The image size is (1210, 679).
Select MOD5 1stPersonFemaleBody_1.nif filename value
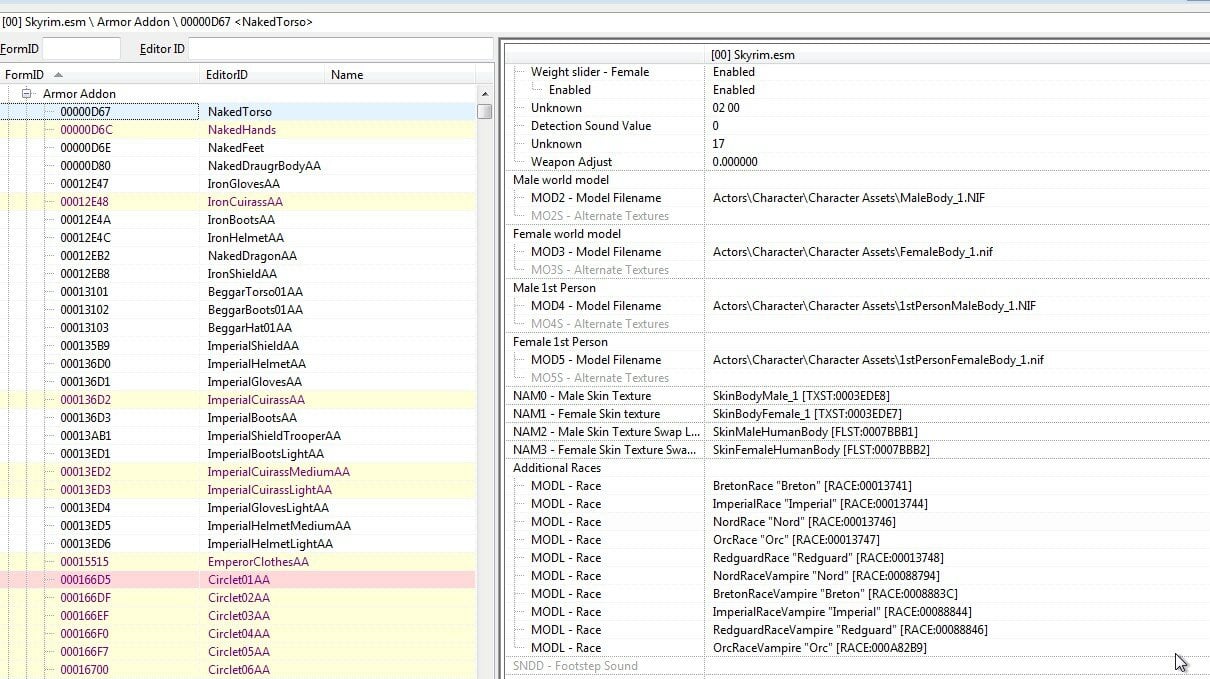(878, 360)
